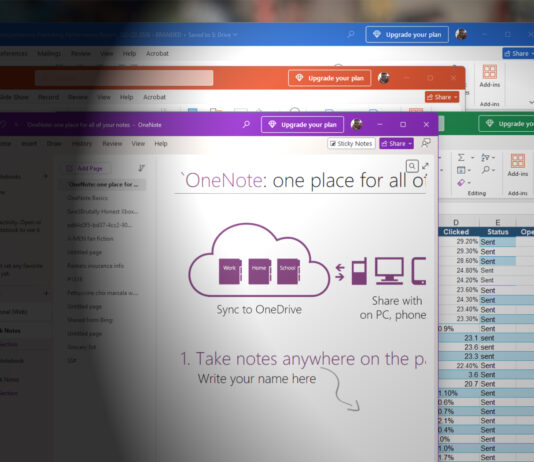Expand the OneNote page to full view
Image resolution: width=534 pixels, height=462 pixels.
click(x=426, y=166)
